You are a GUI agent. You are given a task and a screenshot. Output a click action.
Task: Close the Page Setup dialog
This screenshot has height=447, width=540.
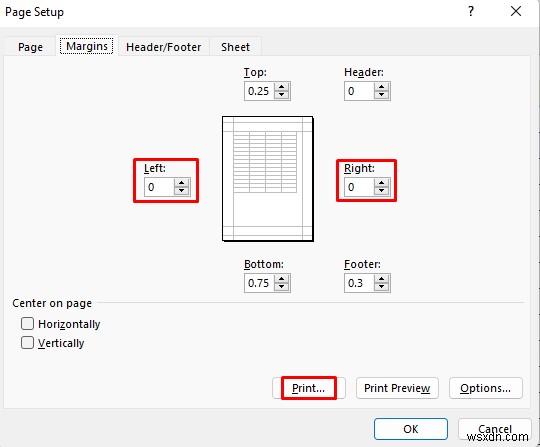click(516, 11)
